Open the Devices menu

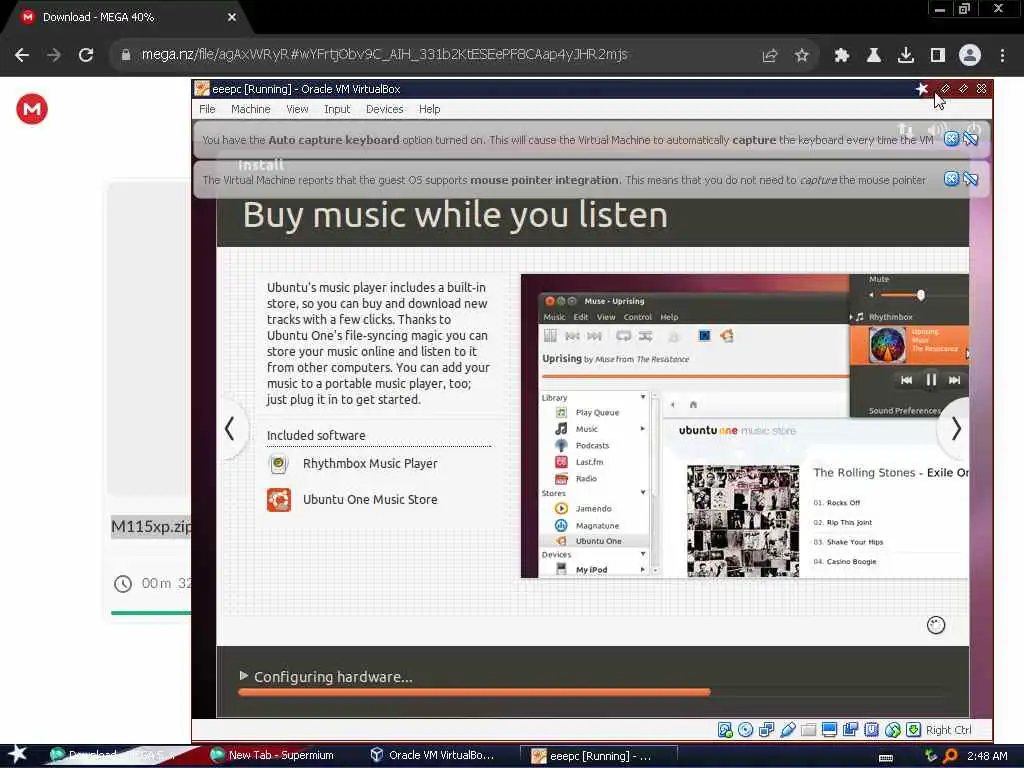tap(384, 109)
